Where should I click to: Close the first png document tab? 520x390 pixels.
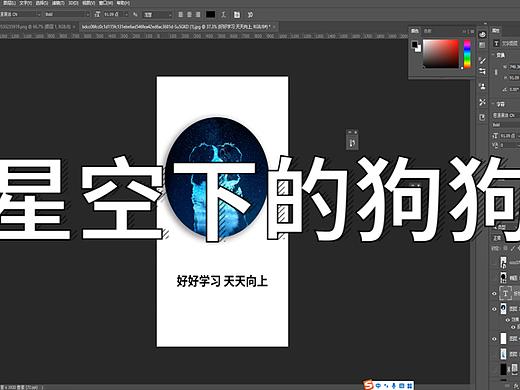74,27
